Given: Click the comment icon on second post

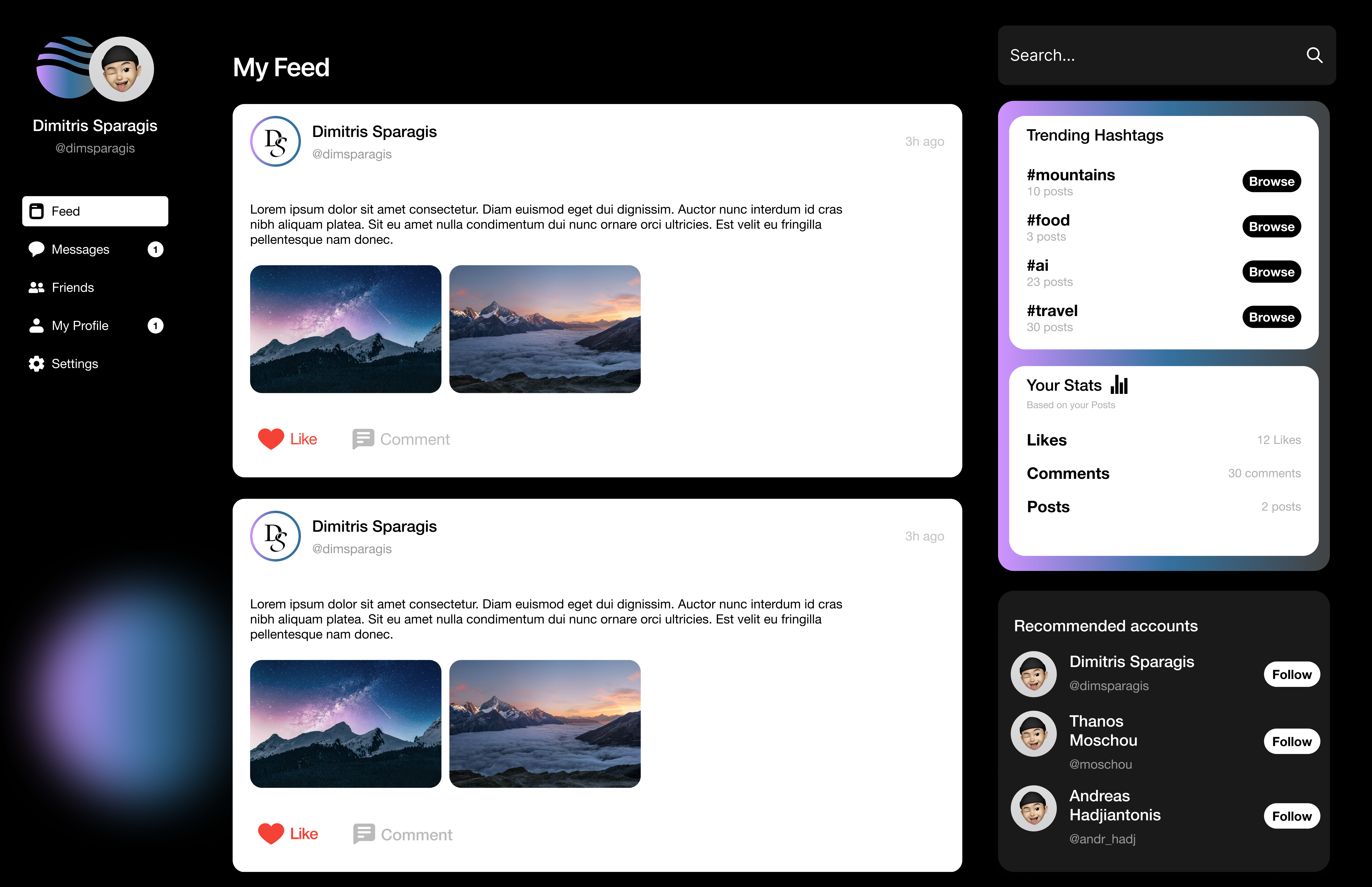Looking at the screenshot, I should [364, 833].
